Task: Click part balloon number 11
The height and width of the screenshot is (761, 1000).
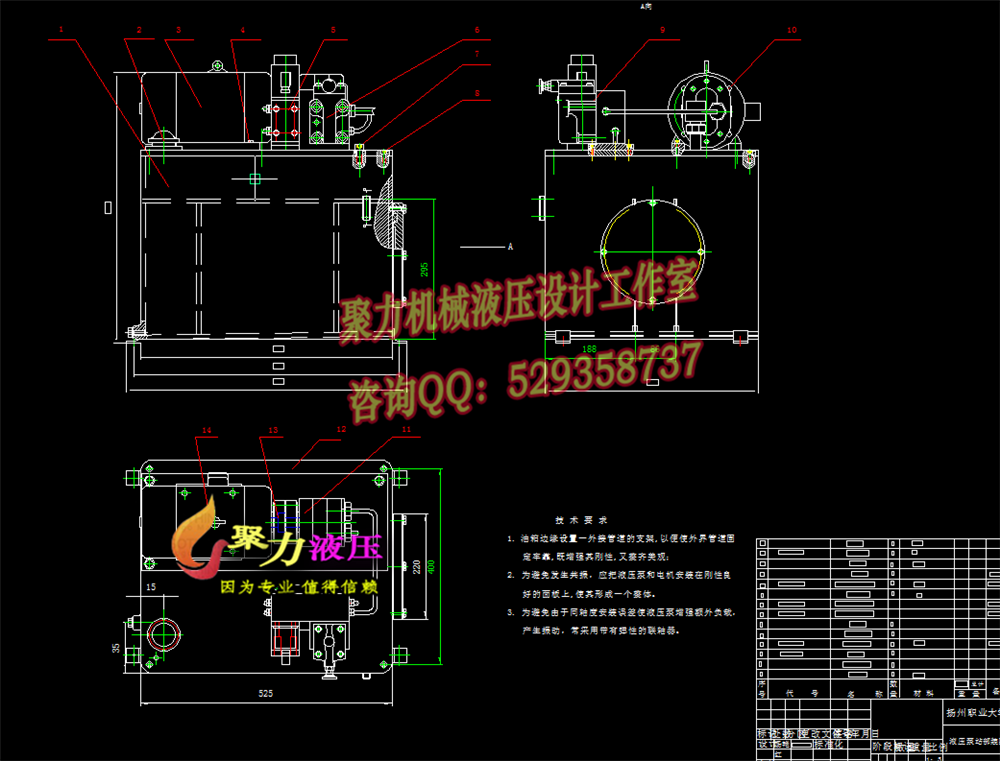Action: click(407, 429)
